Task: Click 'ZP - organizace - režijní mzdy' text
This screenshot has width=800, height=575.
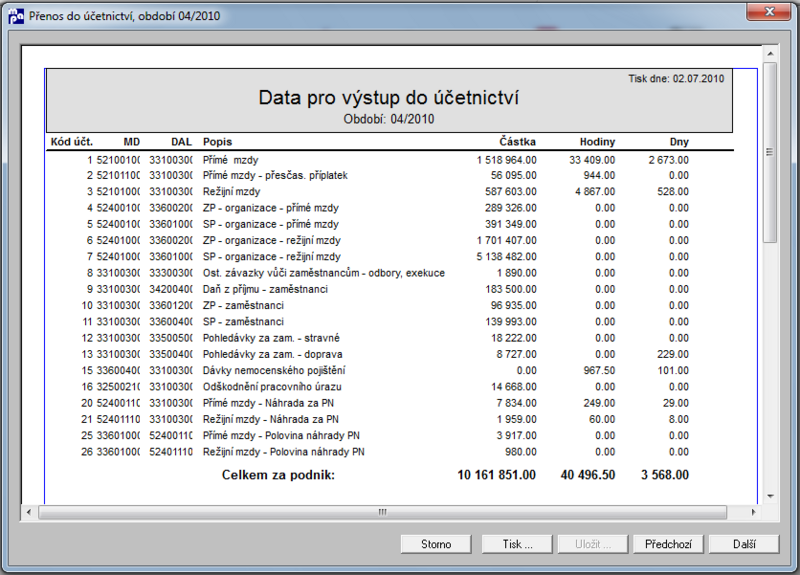Action: pyautogui.click(x=271, y=241)
